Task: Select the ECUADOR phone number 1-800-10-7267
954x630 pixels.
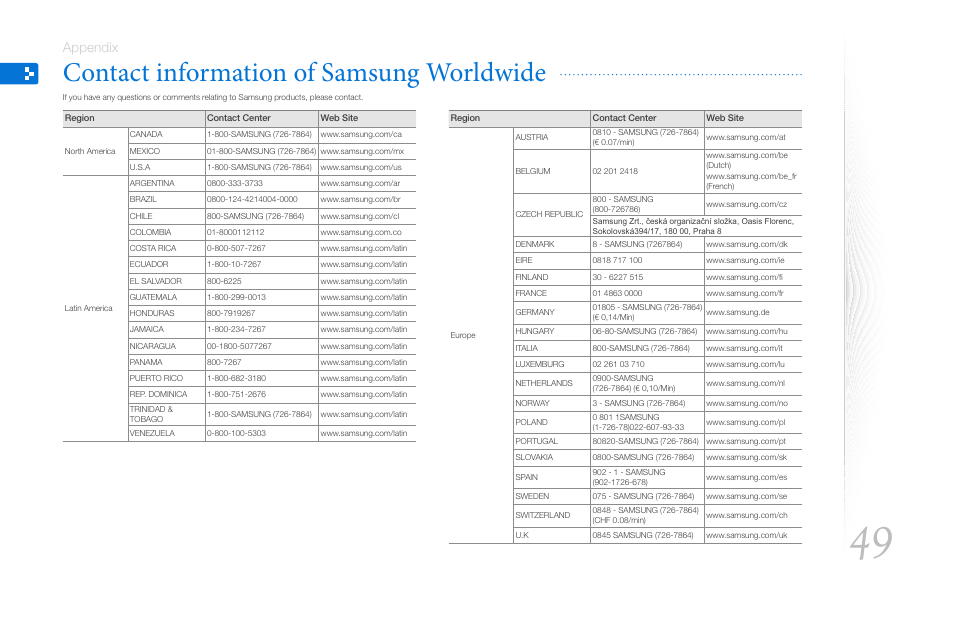Action: pos(234,265)
